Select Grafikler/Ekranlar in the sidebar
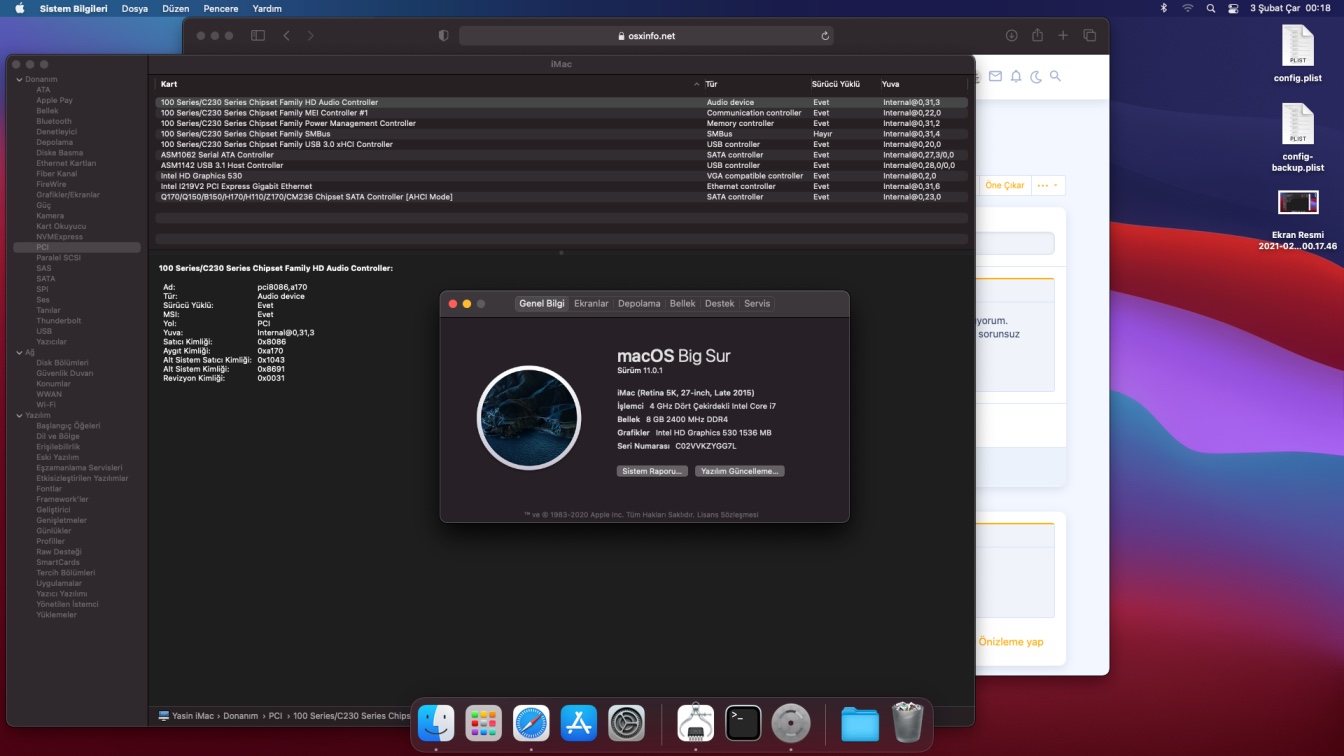 point(67,195)
